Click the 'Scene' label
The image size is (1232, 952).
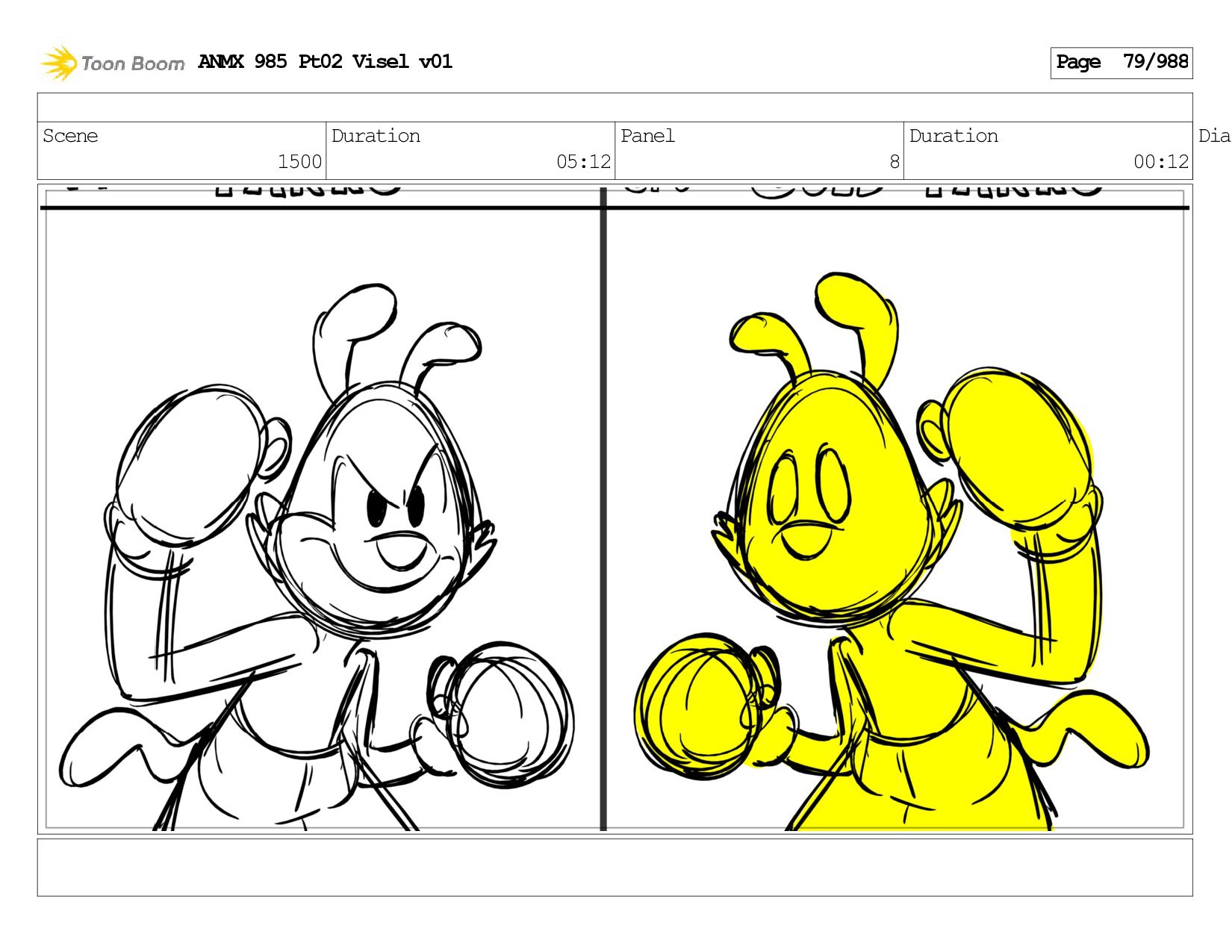click(70, 136)
